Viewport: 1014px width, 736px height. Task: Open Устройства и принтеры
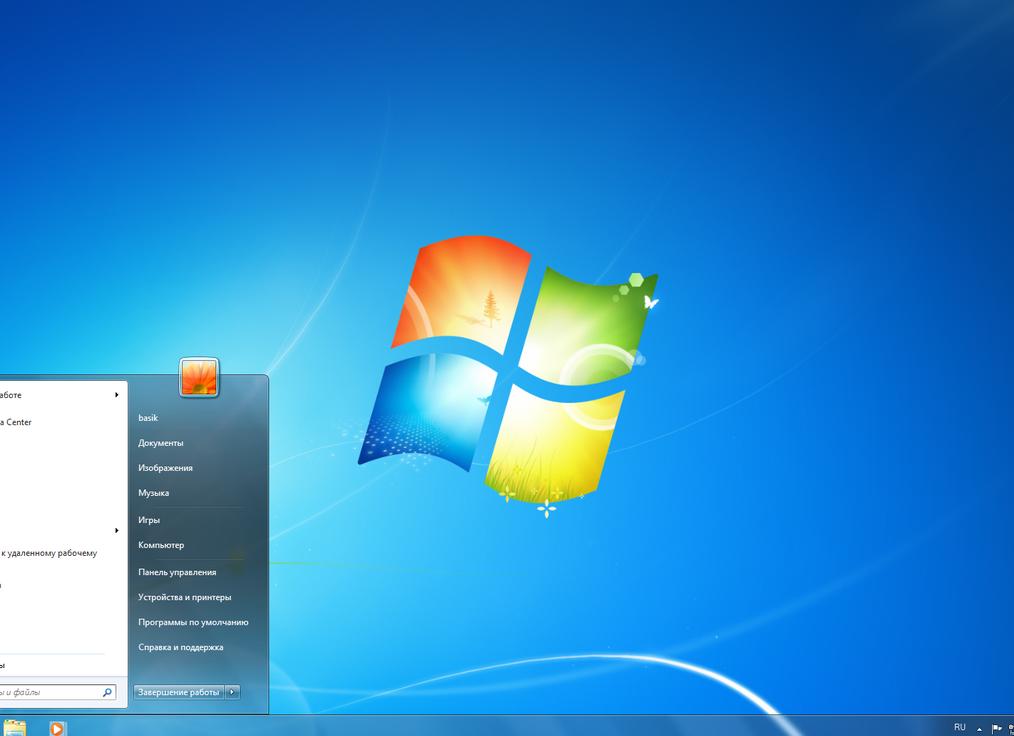click(x=185, y=596)
